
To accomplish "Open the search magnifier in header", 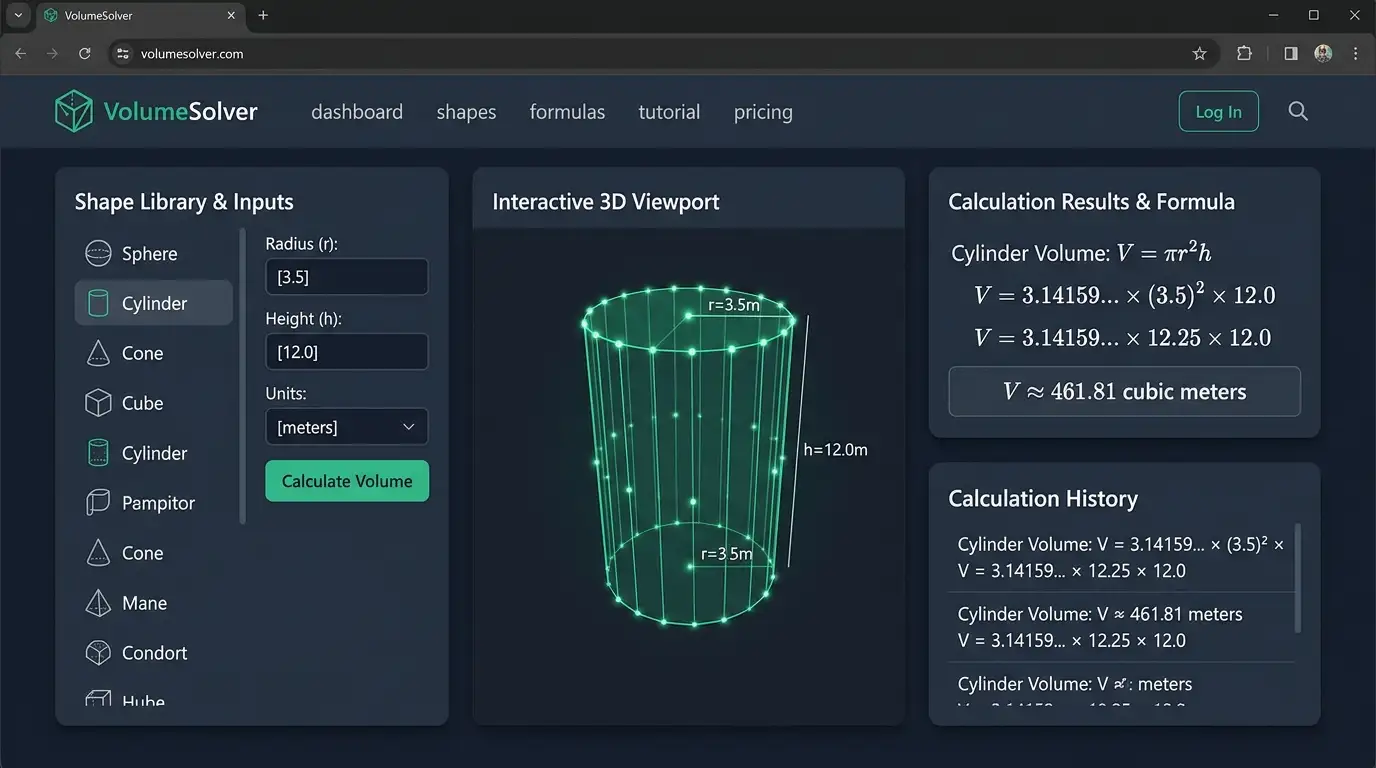I will pos(1298,111).
